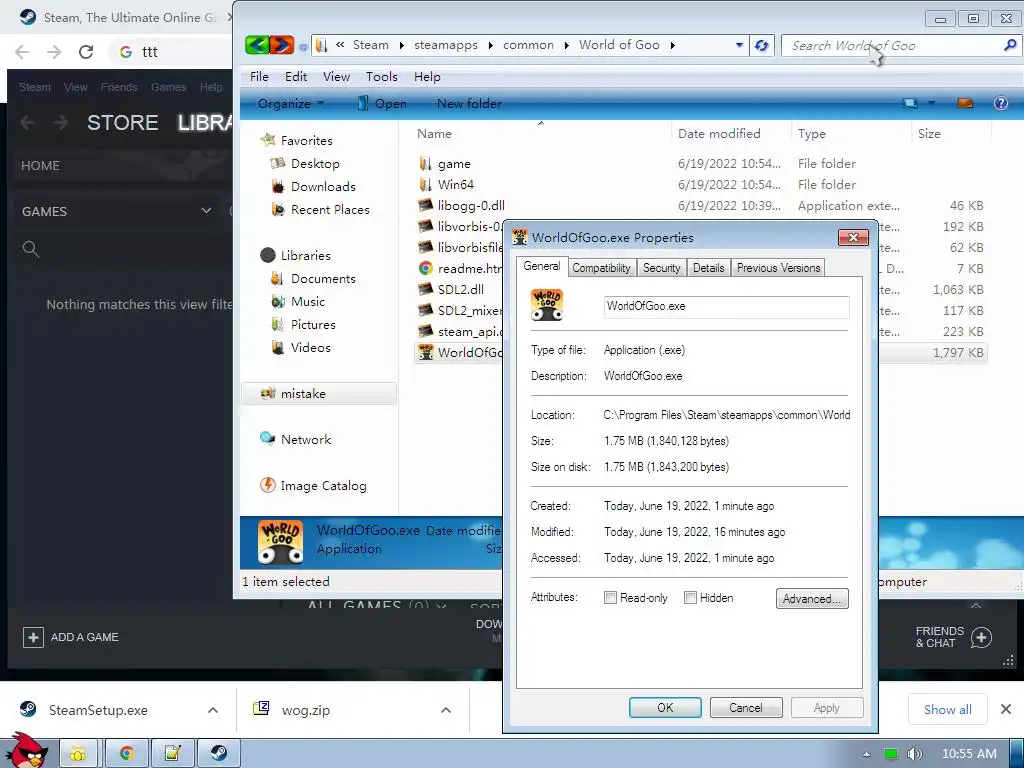Check the Read-only attribute checkbox

tap(610, 597)
